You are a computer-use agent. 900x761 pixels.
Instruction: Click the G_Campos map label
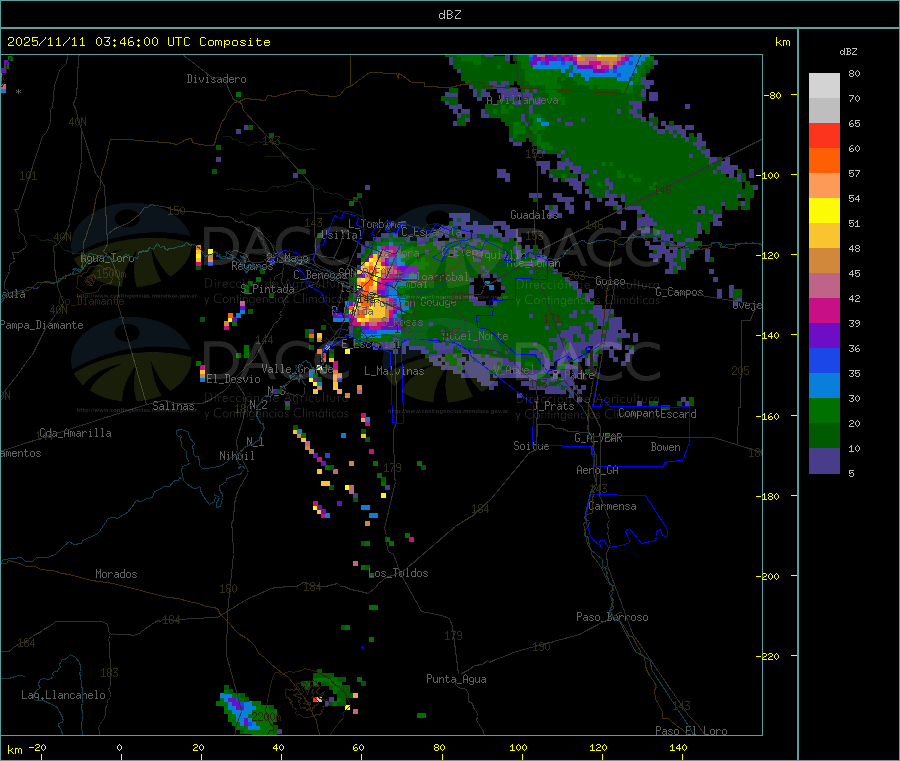click(679, 292)
